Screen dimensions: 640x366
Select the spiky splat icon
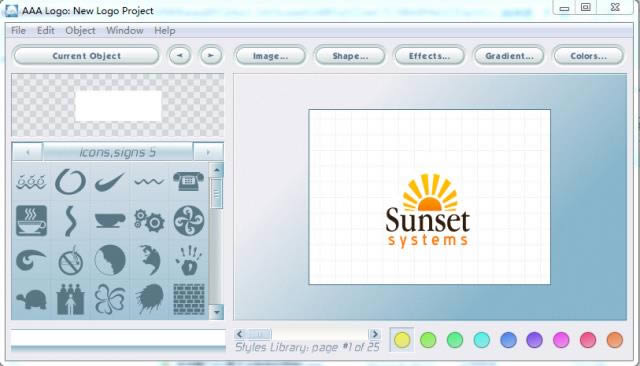pos(149,299)
